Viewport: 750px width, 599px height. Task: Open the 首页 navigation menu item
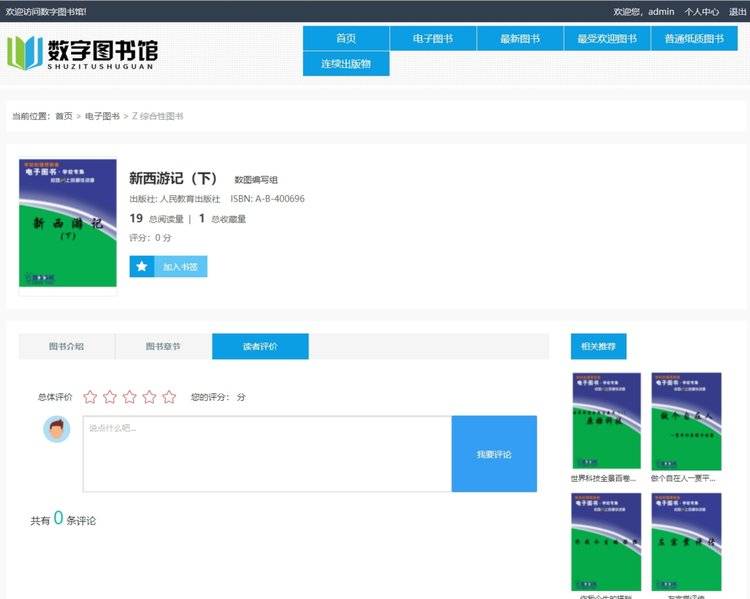click(x=346, y=38)
